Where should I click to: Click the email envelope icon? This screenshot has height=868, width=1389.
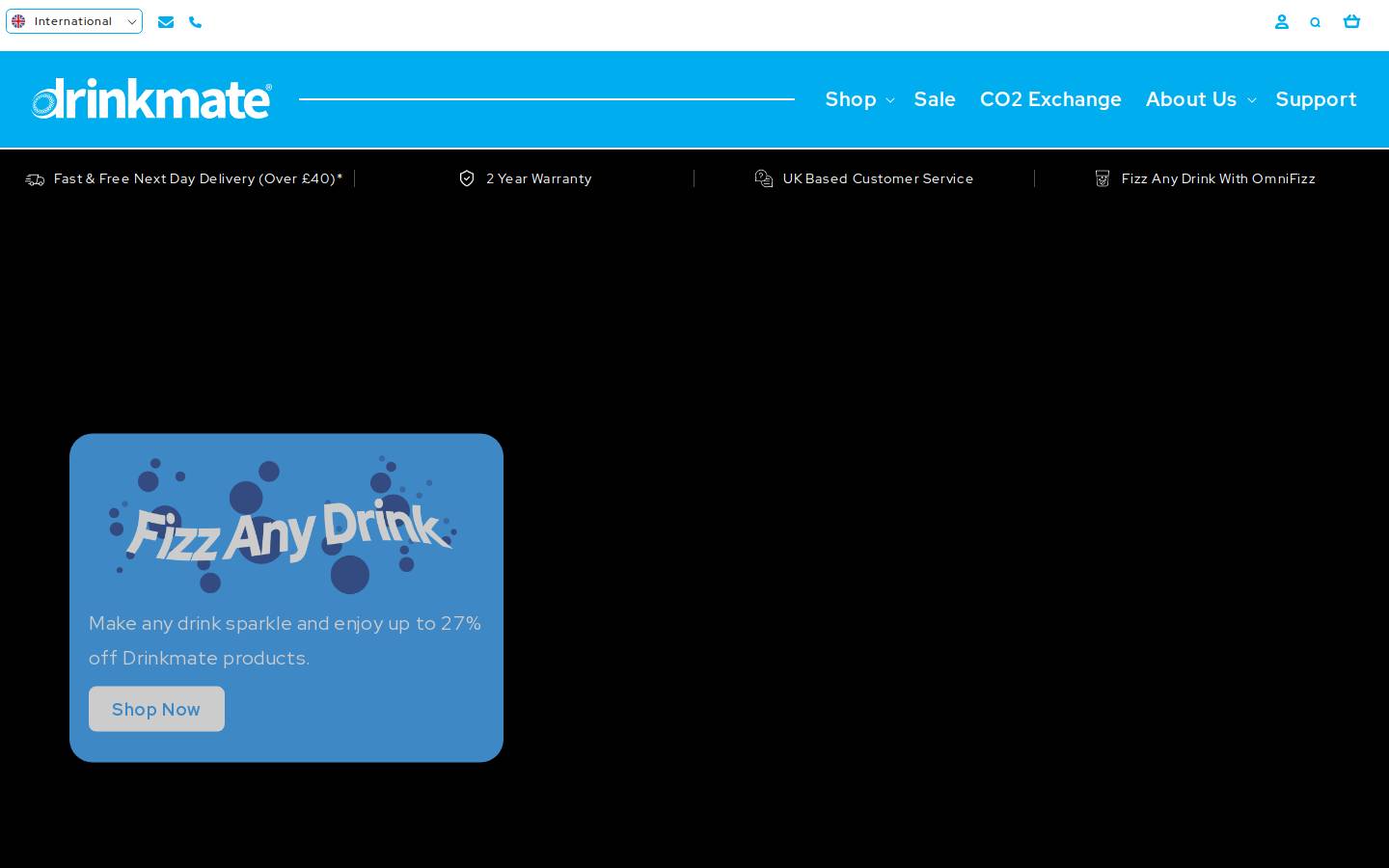pyautogui.click(x=166, y=22)
